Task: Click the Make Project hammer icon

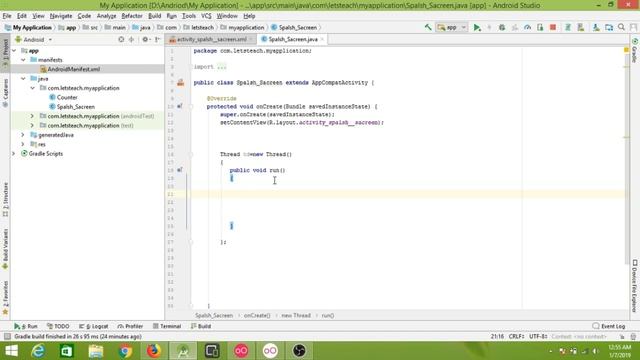Action: click(428, 27)
